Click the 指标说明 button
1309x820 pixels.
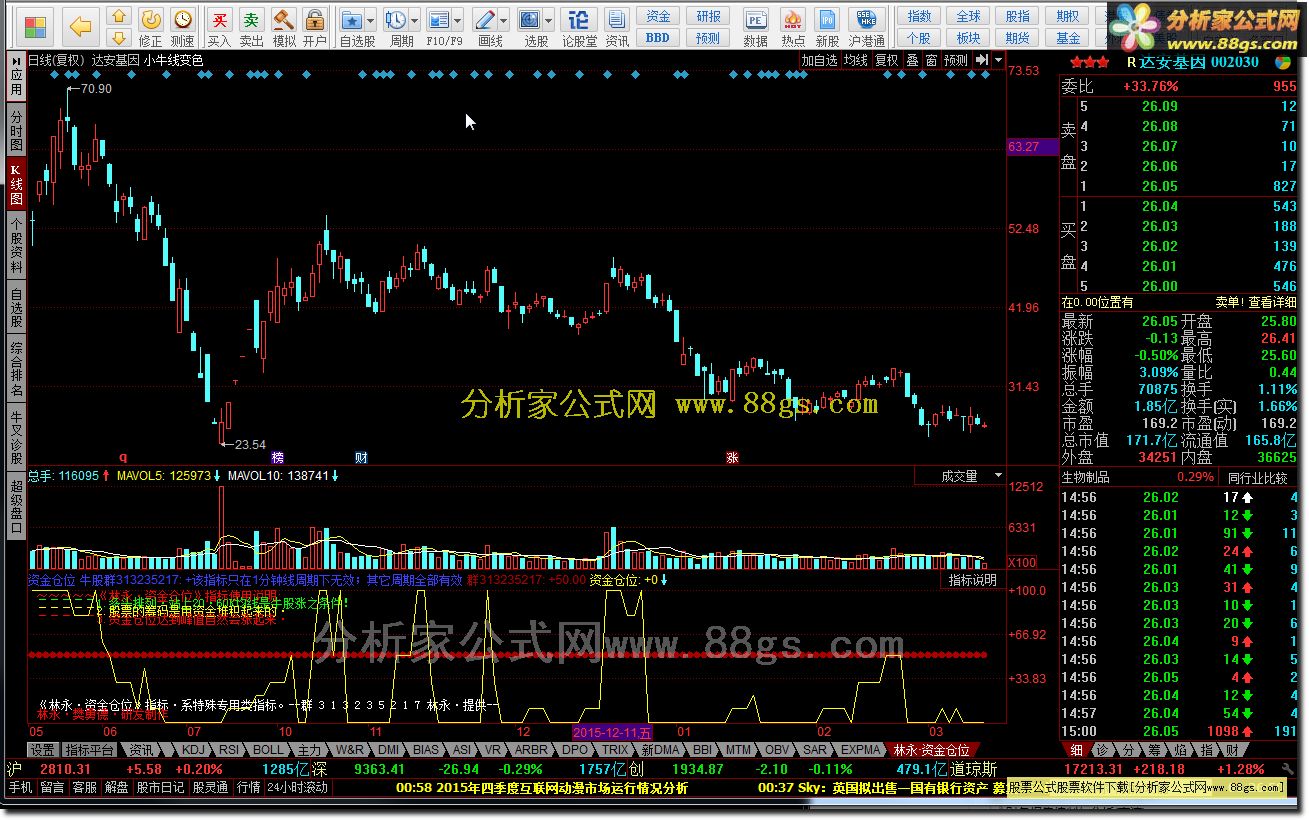(972, 580)
